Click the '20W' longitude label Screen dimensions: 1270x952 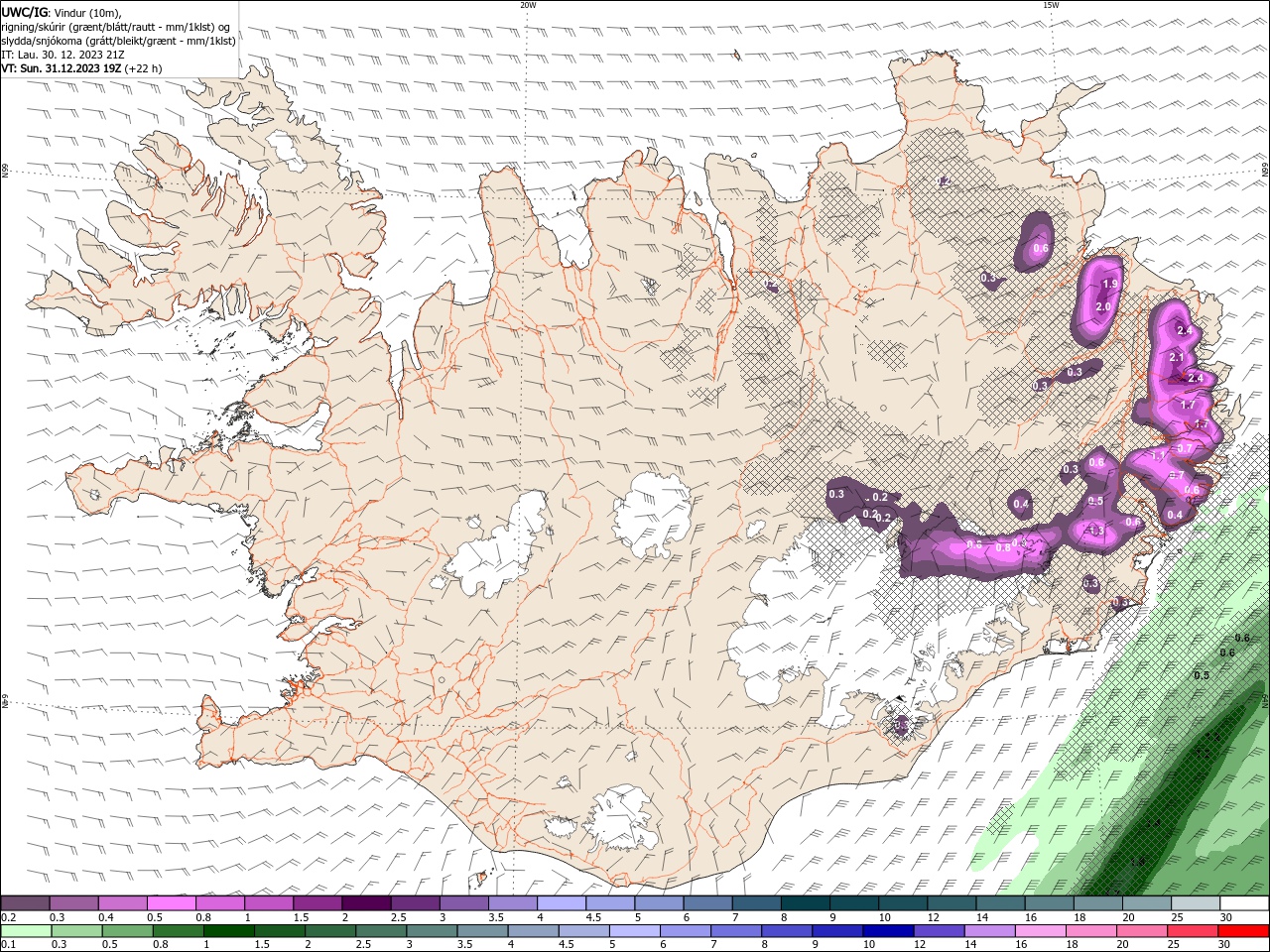[x=528, y=5]
